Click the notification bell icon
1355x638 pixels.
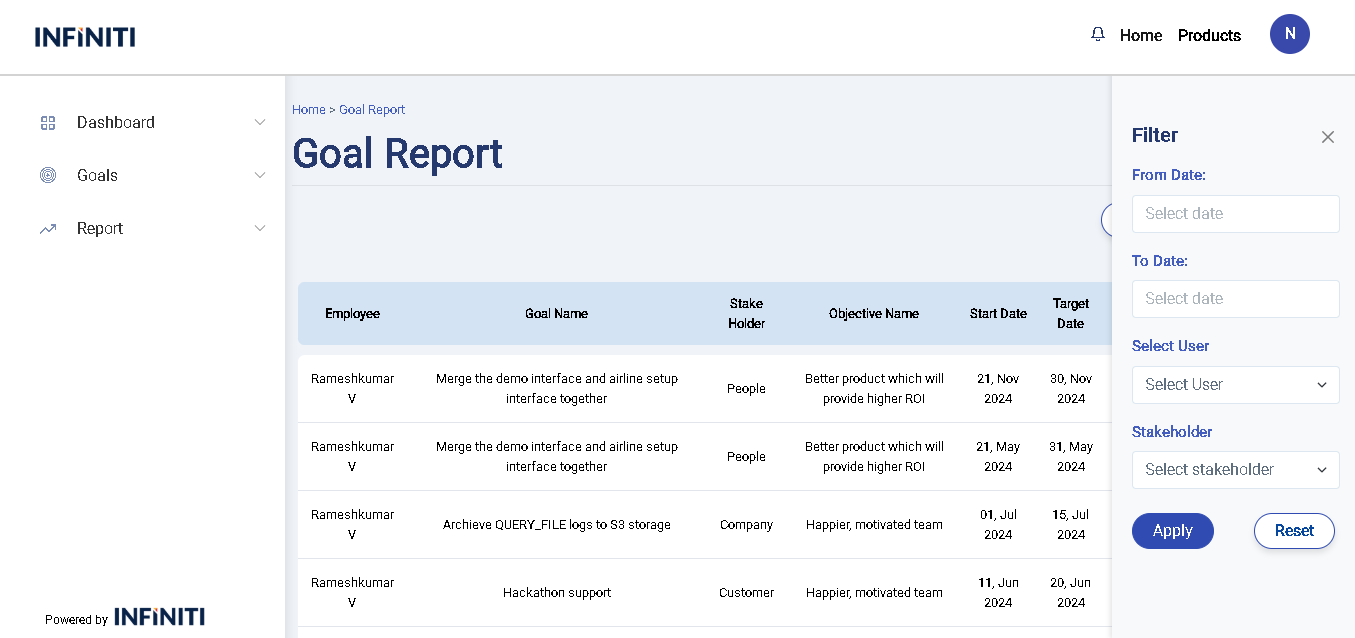tap(1098, 35)
